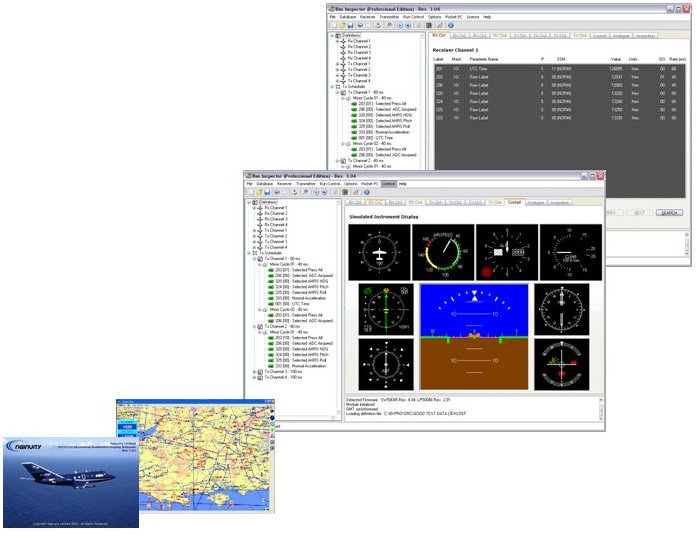Click the circular Stop icon in rear window toolbar

pyautogui.click(x=408, y=25)
